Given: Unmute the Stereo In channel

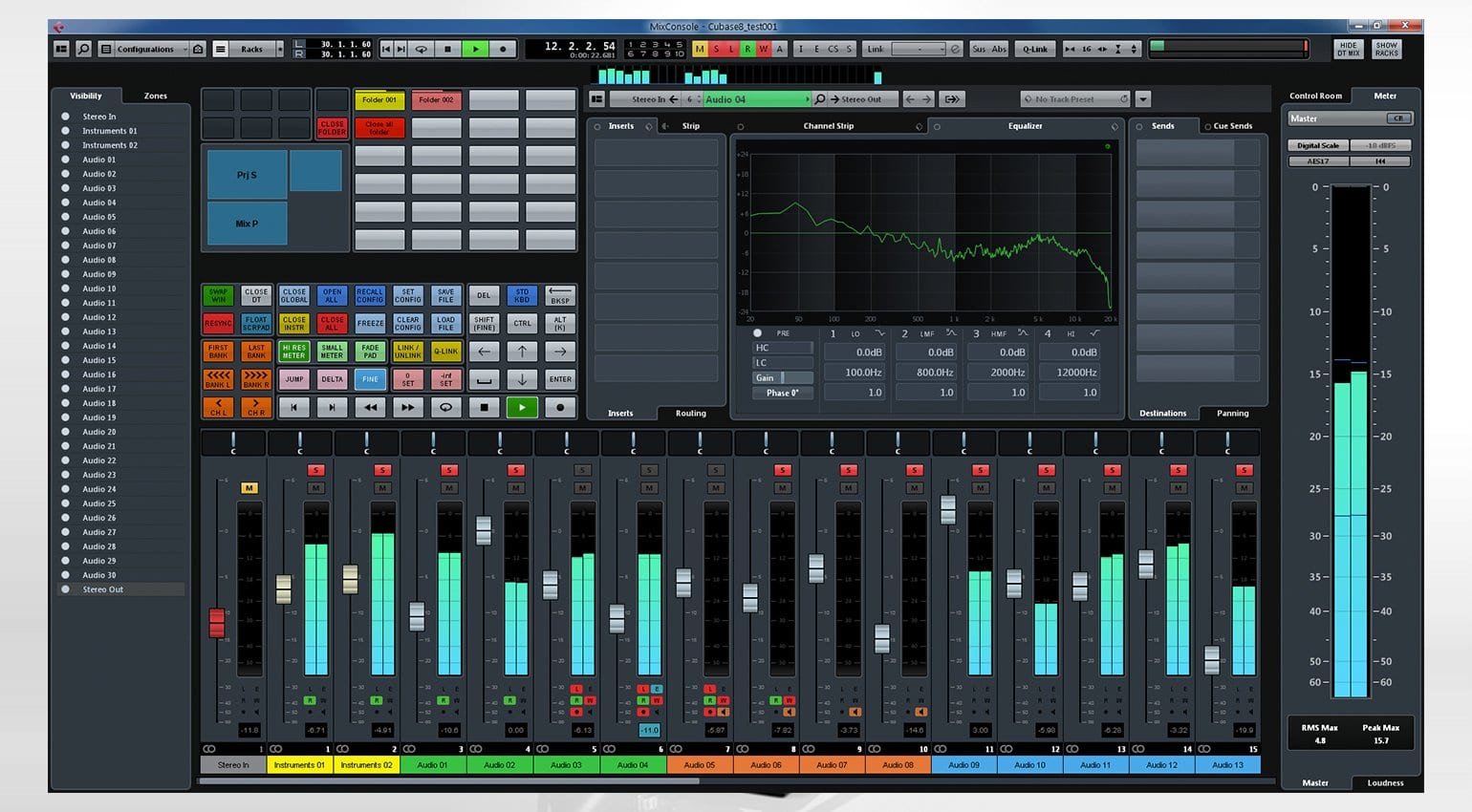Looking at the screenshot, I should point(249,488).
